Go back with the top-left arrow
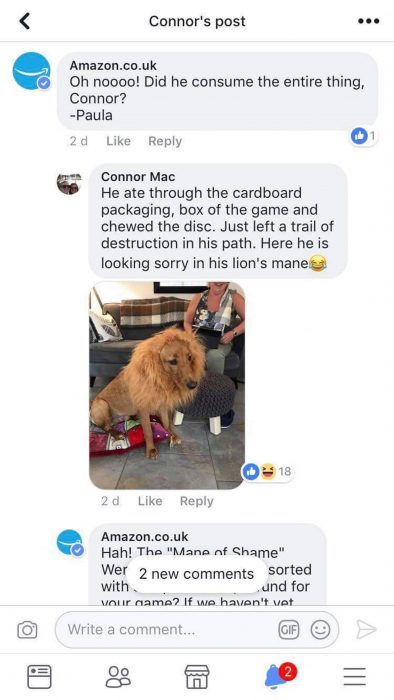This screenshot has height=700, width=394. pyautogui.click(x=25, y=21)
